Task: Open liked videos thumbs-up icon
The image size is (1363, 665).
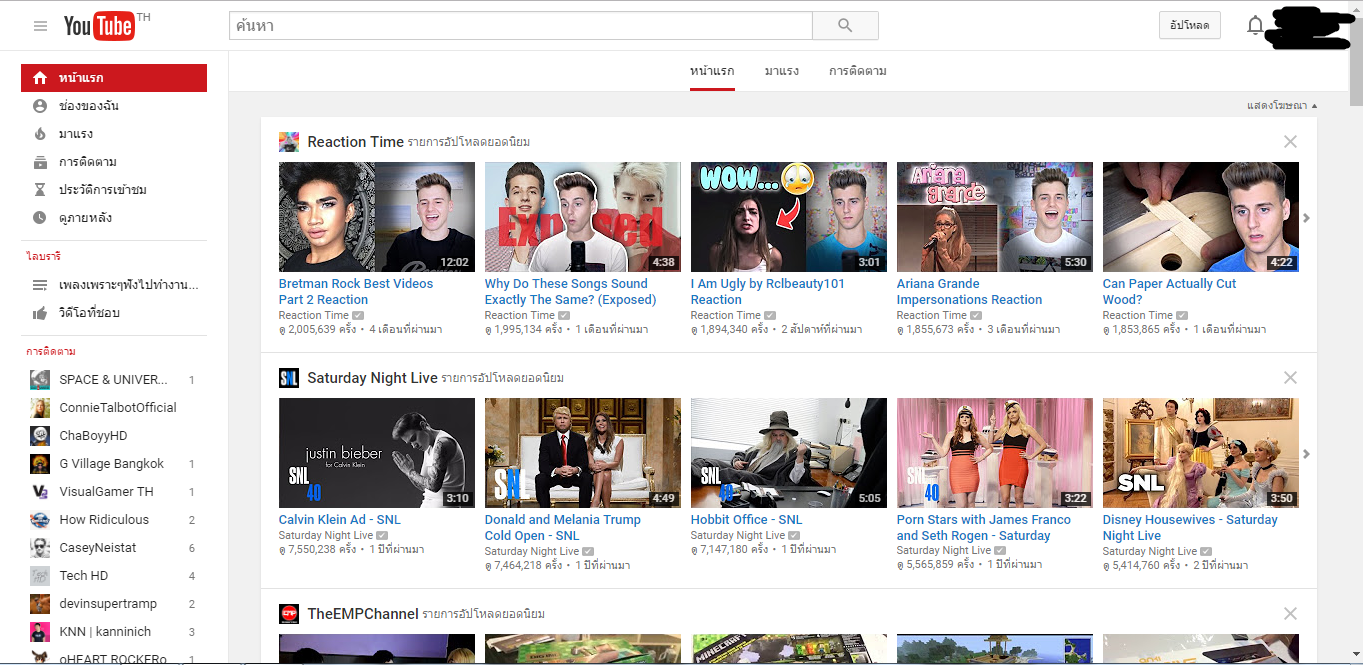Action: [x=40, y=313]
